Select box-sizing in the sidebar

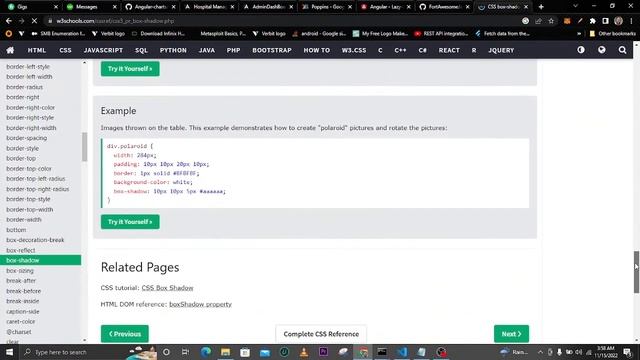tap(20, 271)
